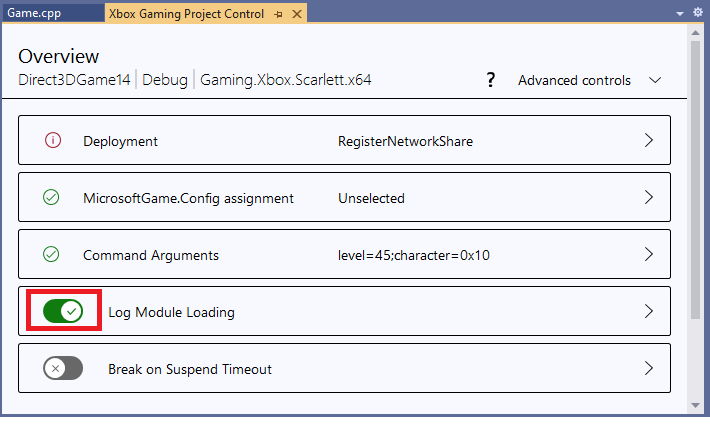The width and height of the screenshot is (710, 430).
Task: Click the vertical scrollbar thumb
Action: click(x=696, y=180)
